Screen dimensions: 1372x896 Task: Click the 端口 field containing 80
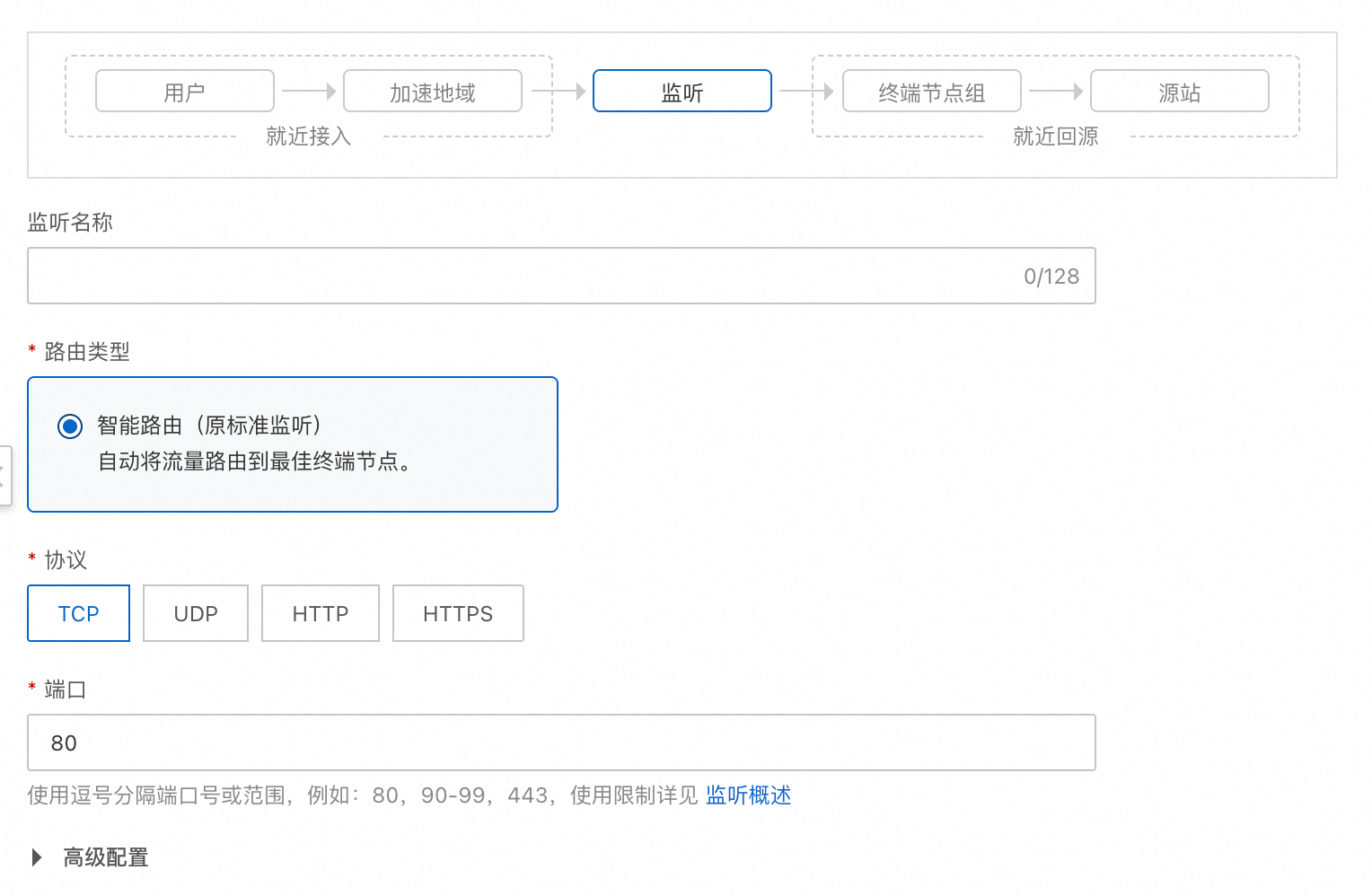[x=561, y=742]
